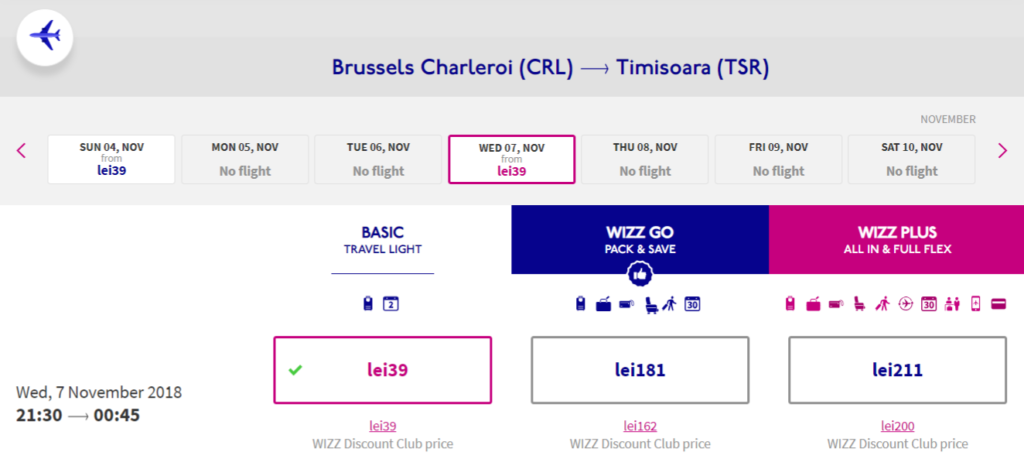Screen dimensions: 1024x476
Task: Click the WIZZ GO thumbs-up recommended badge
Action: tap(640, 275)
